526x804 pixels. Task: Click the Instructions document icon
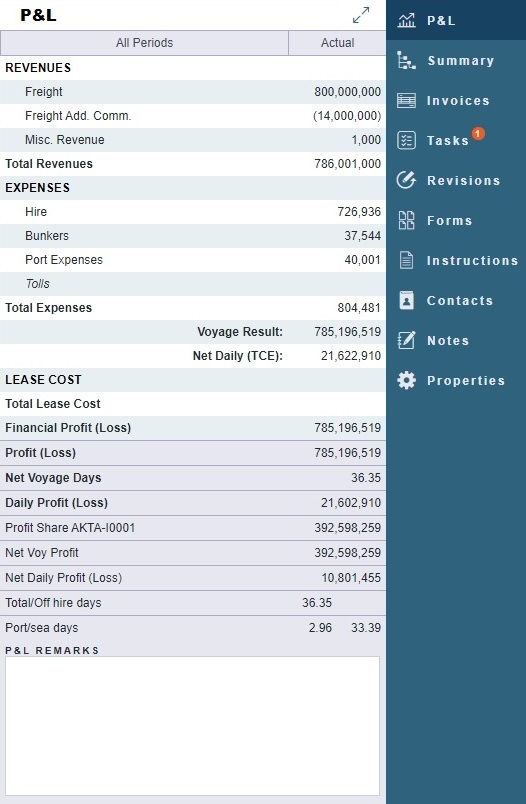click(x=406, y=260)
